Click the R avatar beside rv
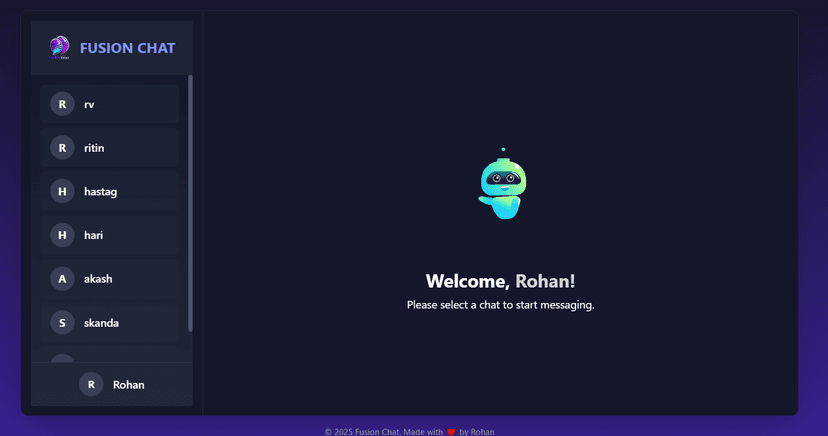Viewport: 828px width, 436px height. click(62, 104)
